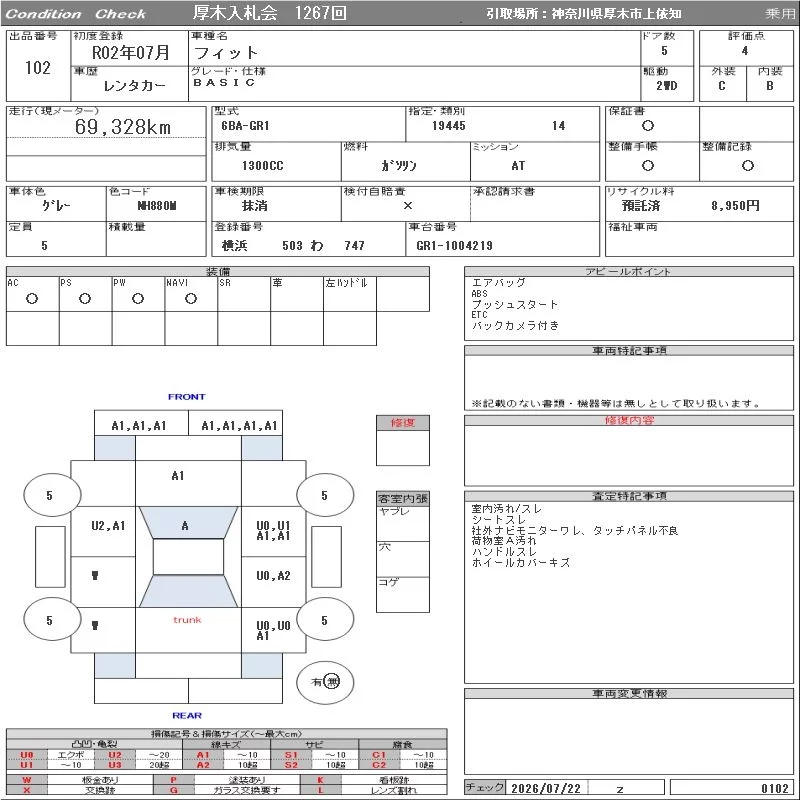This screenshot has height=800, width=800.
Task: Click inspection expiry value 抹消
Action: coord(255,206)
